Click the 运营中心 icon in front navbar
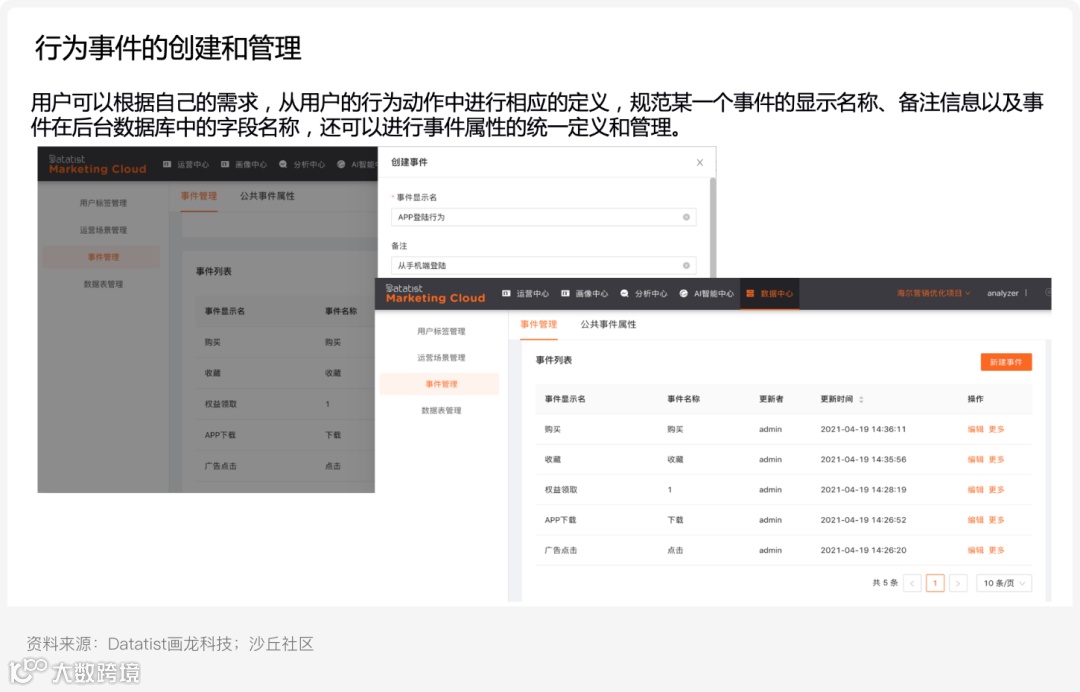Screen dimensions: 1080x692 coord(506,293)
